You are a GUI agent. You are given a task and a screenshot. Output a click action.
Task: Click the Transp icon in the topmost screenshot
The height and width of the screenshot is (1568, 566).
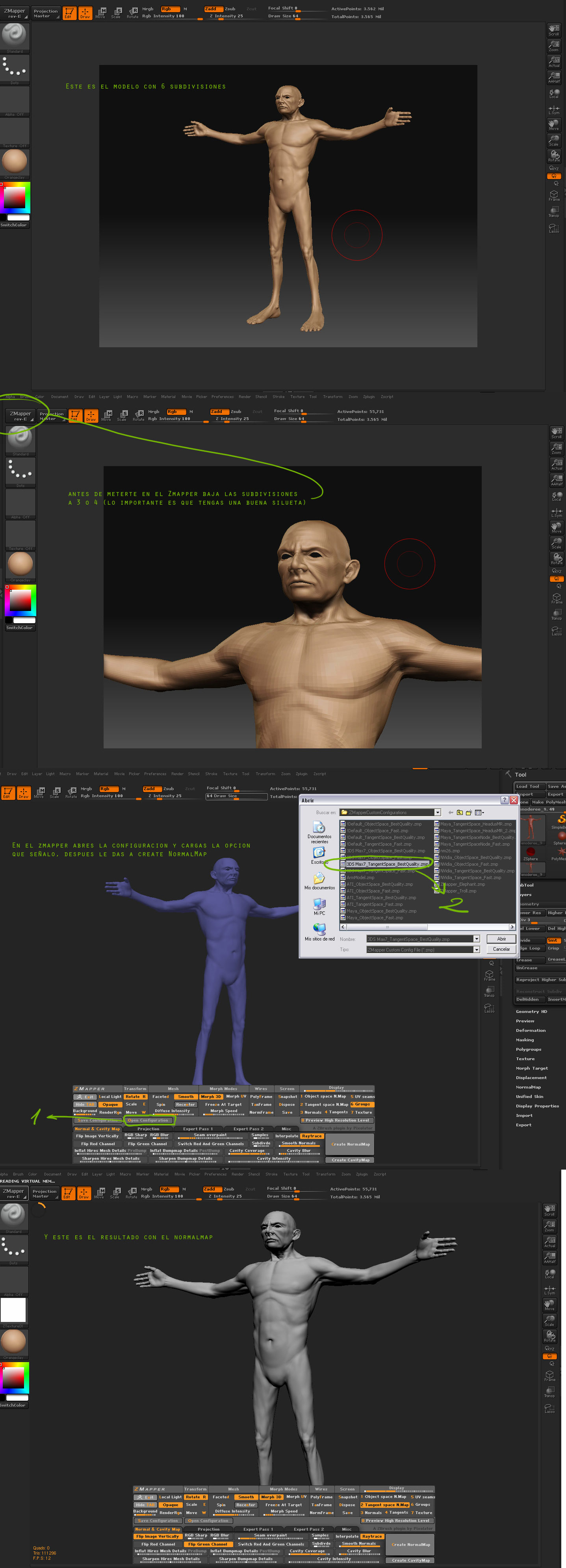(x=554, y=211)
